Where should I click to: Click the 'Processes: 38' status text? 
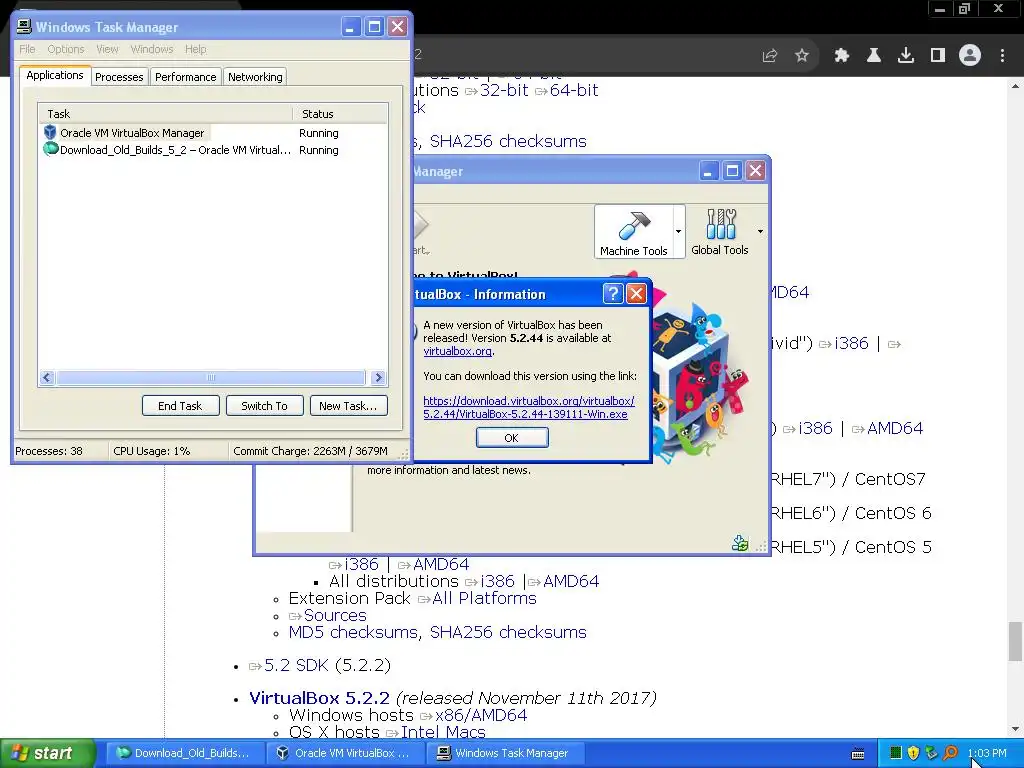click(x=49, y=451)
